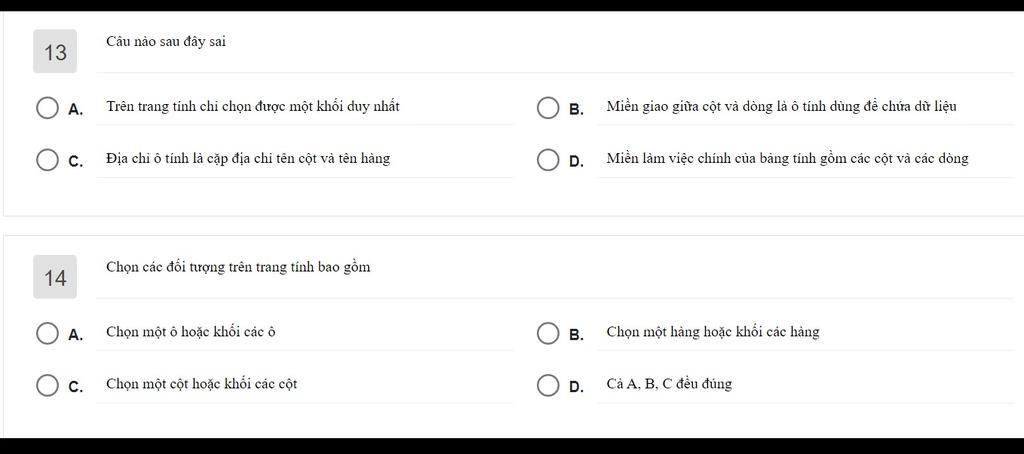Click answer text "Chọn một ô hoặc khối các ô"
Screen dimensions: 1024x454
(x=191, y=331)
